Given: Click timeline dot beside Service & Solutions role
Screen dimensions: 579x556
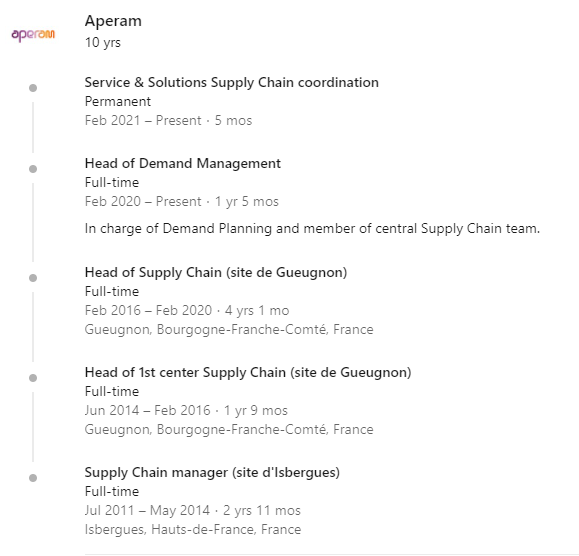Looking at the screenshot, I should click(33, 88).
